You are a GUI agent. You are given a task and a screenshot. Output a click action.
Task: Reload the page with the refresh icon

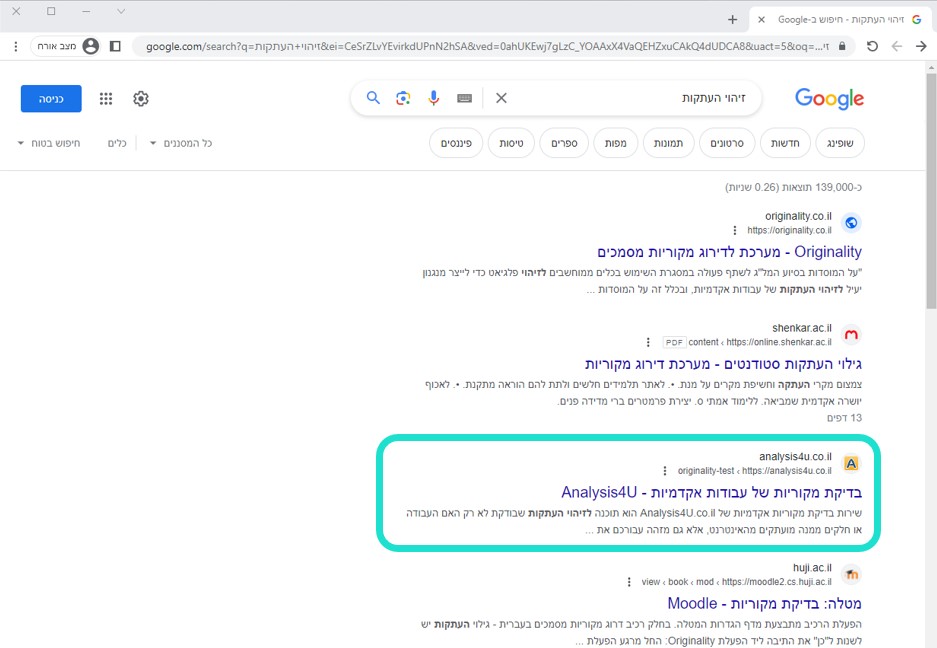click(872, 46)
